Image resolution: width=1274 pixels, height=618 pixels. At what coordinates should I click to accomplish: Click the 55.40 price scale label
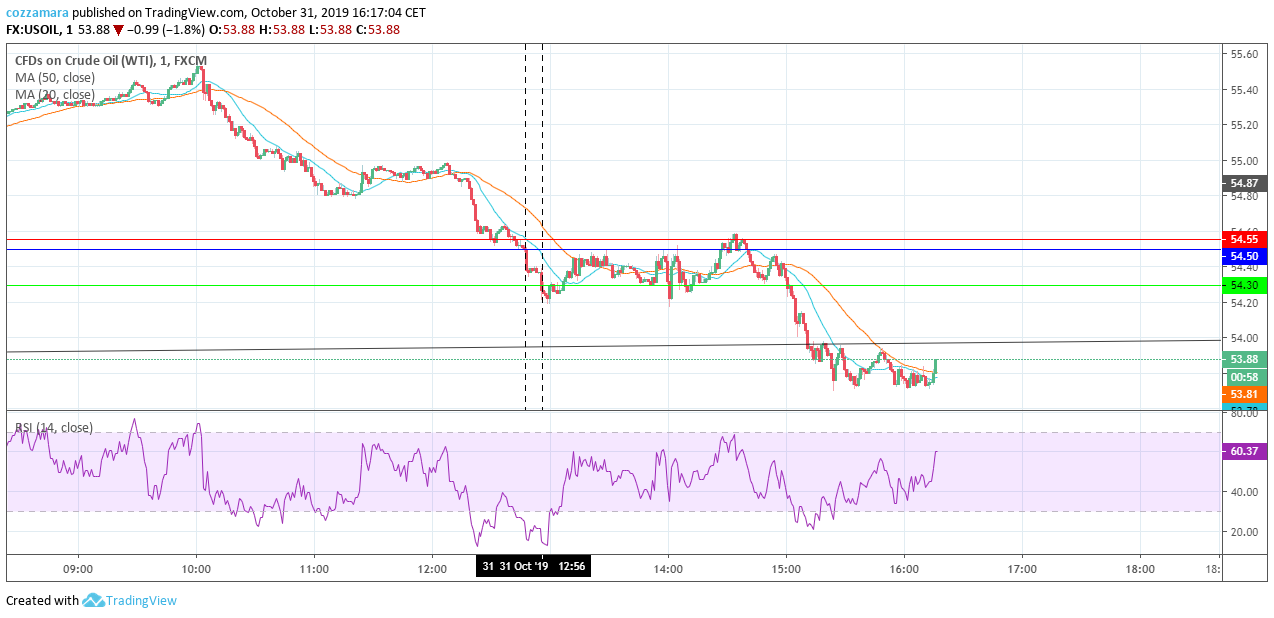click(x=1244, y=90)
